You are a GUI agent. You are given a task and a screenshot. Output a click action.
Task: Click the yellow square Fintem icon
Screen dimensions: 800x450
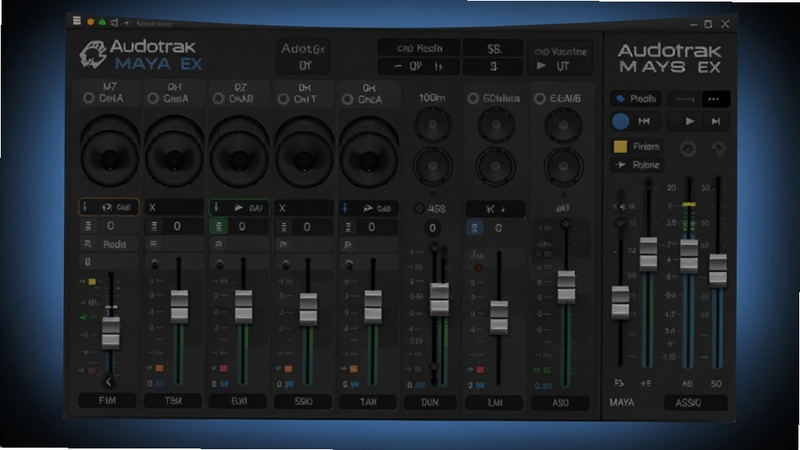tap(620, 147)
